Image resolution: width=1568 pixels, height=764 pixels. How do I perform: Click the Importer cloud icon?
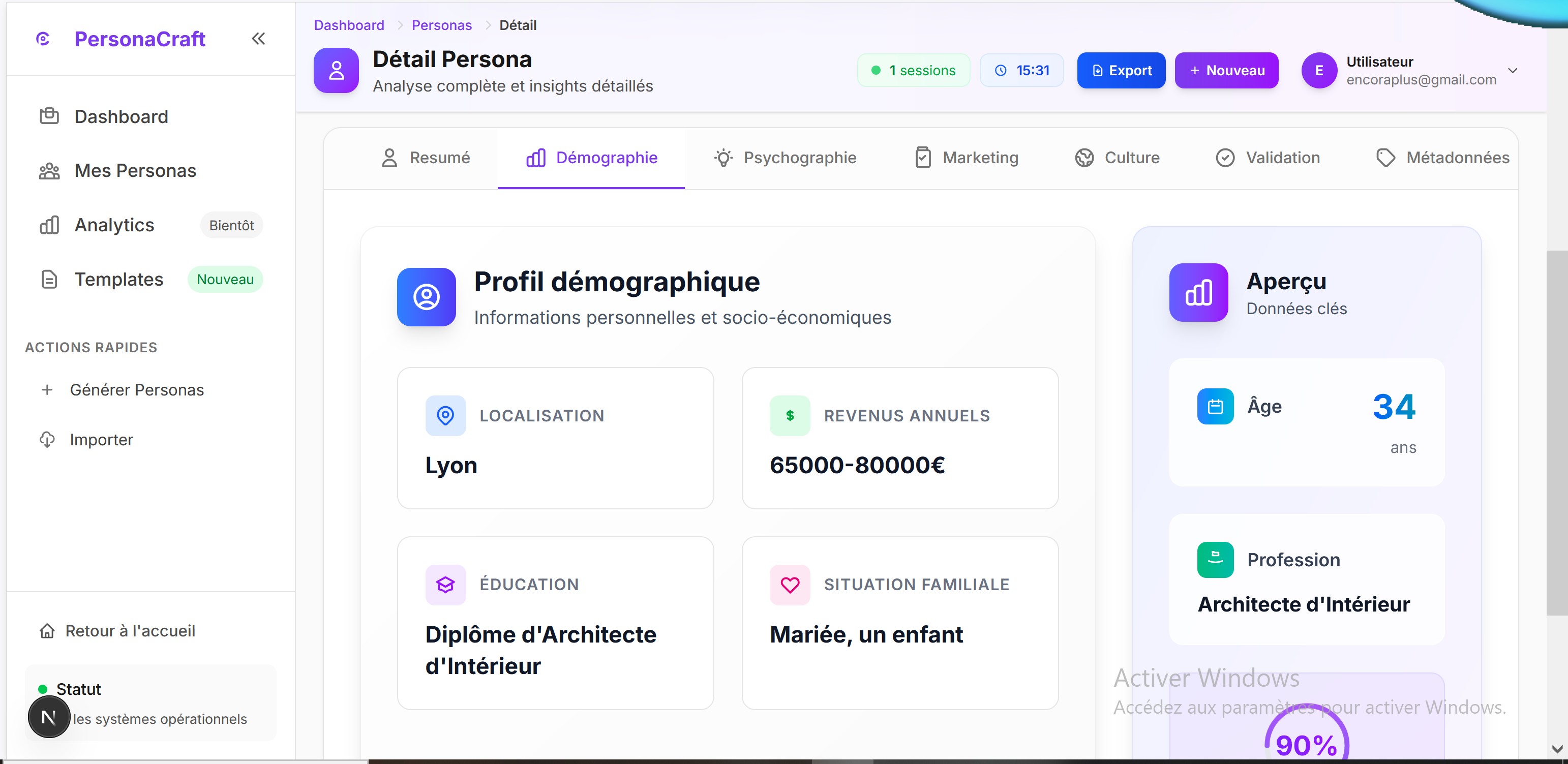pos(47,440)
